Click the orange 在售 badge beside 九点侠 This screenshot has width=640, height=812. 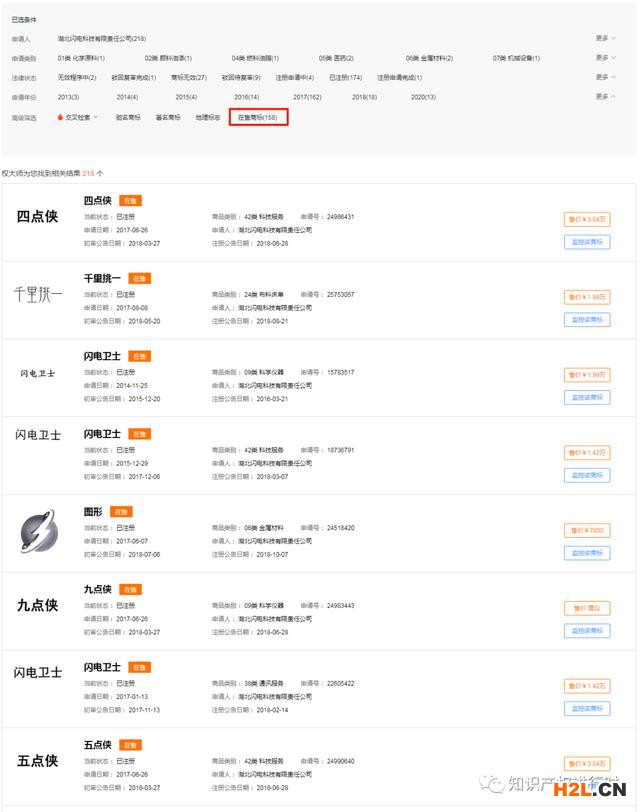point(129,589)
